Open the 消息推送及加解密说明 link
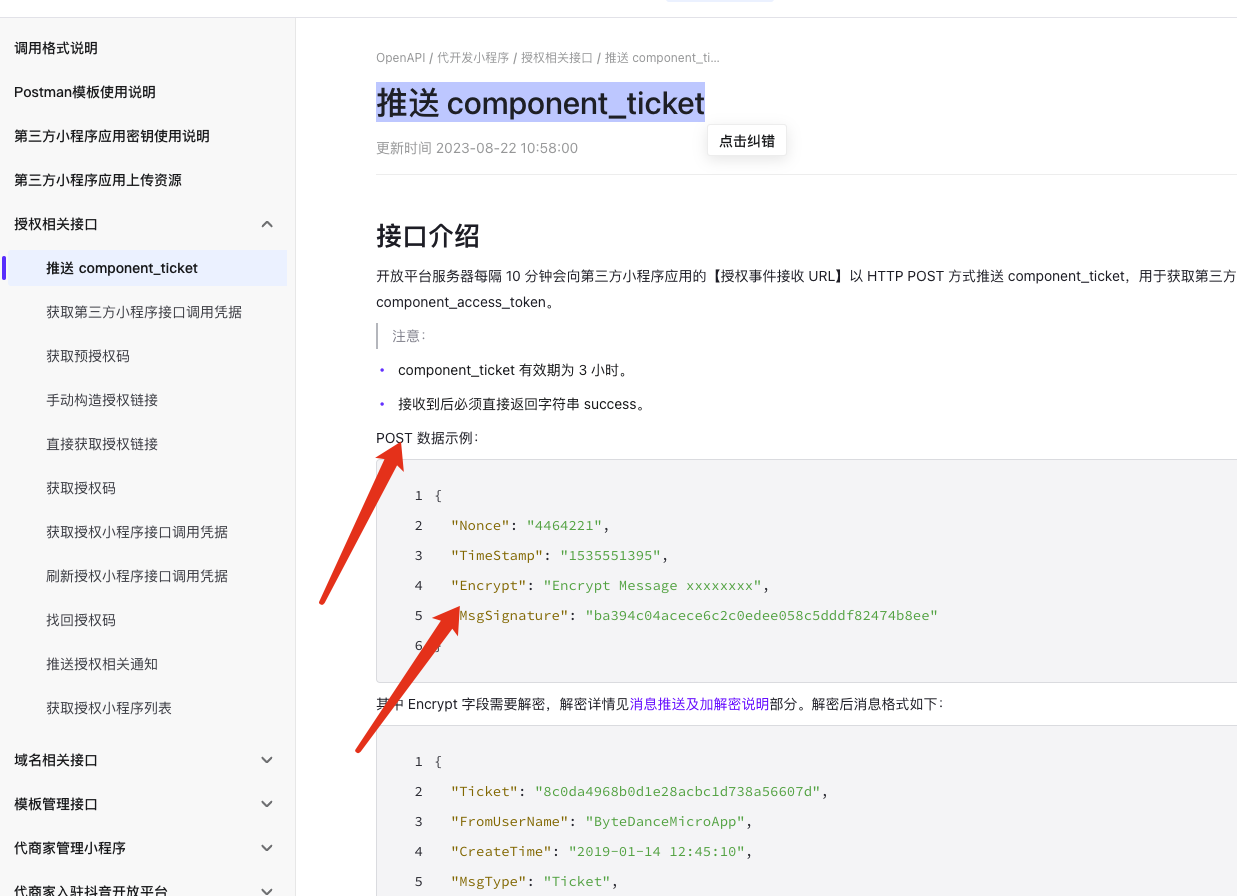This screenshot has width=1237, height=896. tap(699, 704)
